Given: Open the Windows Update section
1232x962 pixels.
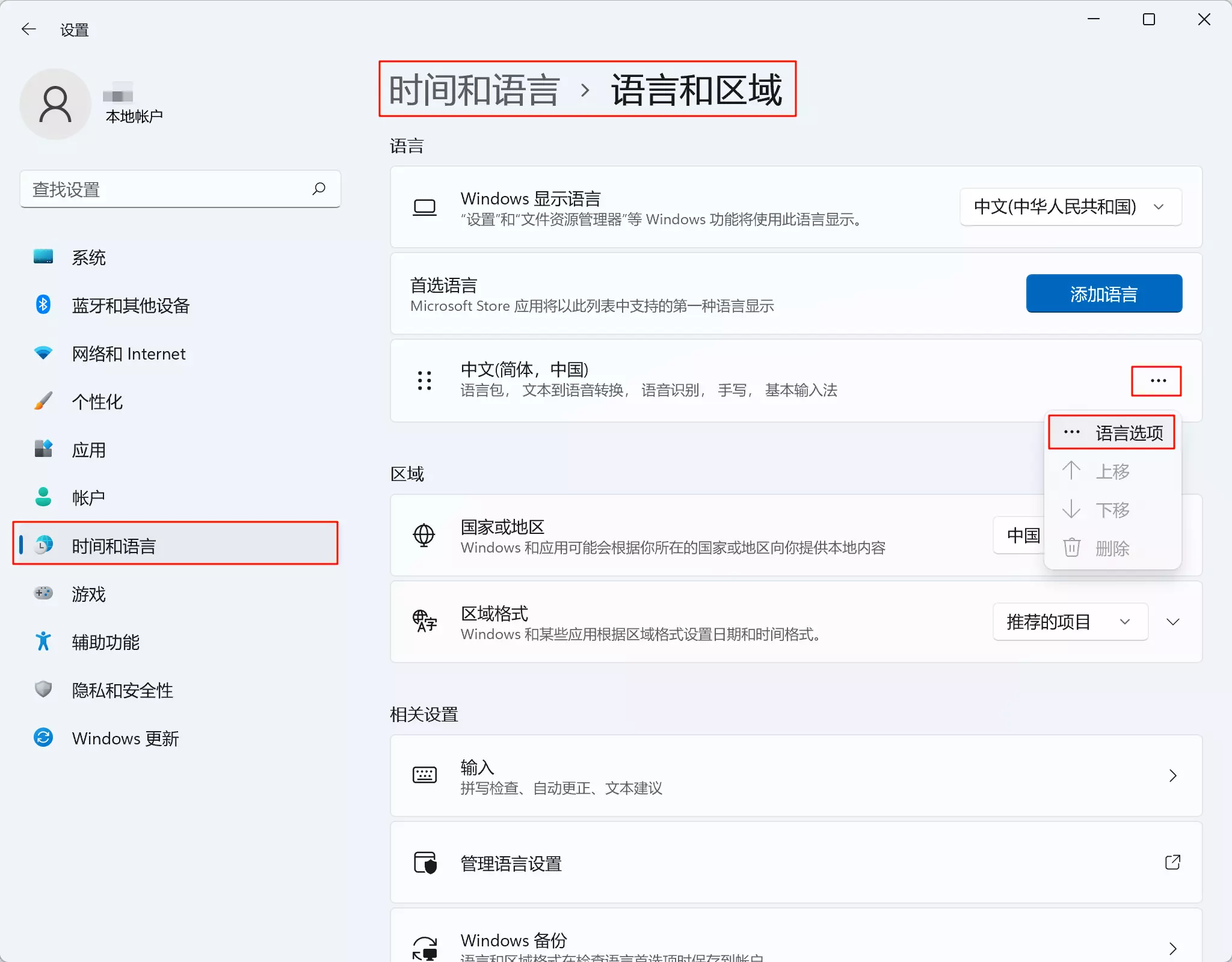Looking at the screenshot, I should pyautogui.click(x=125, y=738).
